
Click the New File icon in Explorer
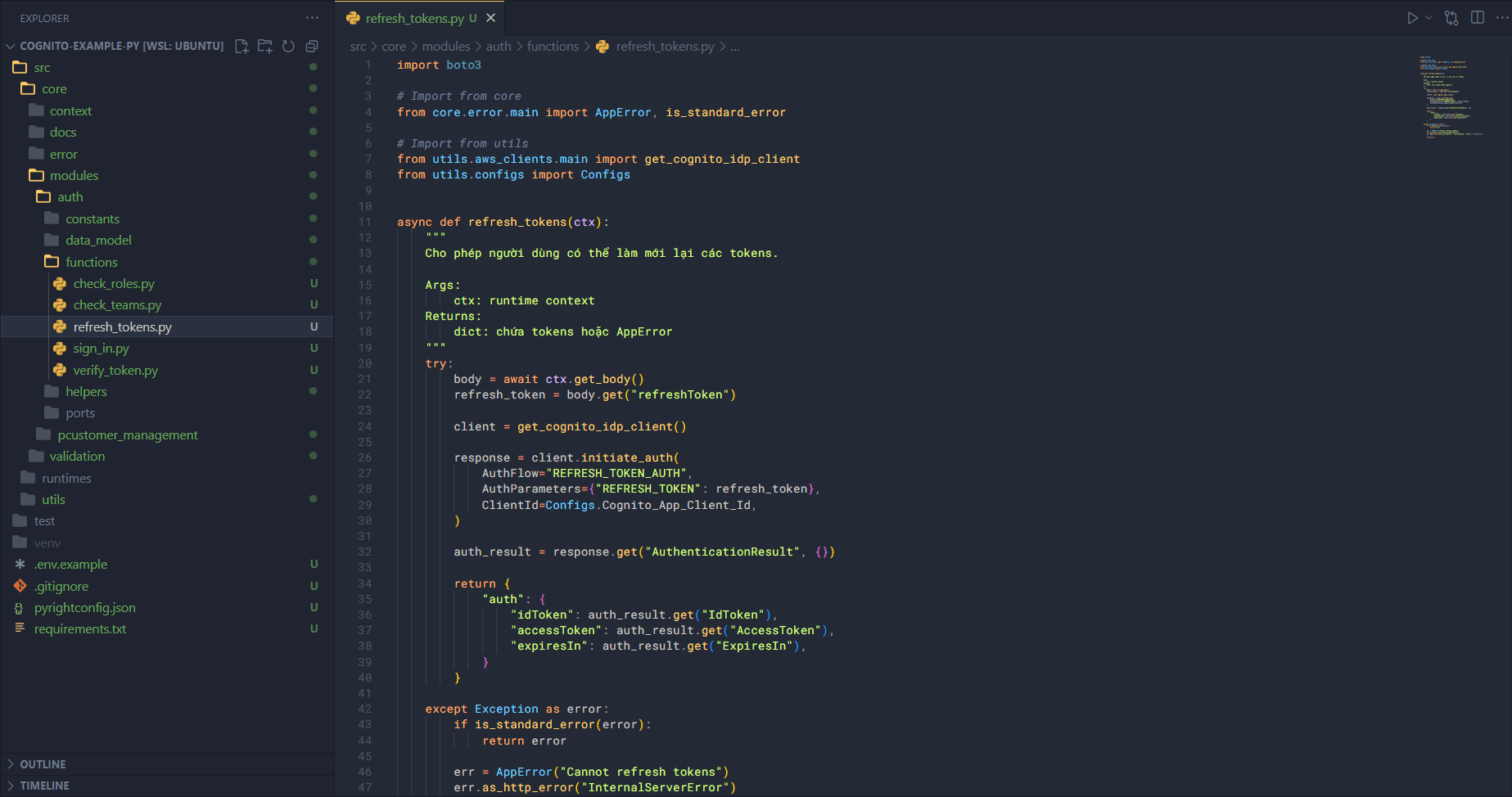pyautogui.click(x=241, y=47)
